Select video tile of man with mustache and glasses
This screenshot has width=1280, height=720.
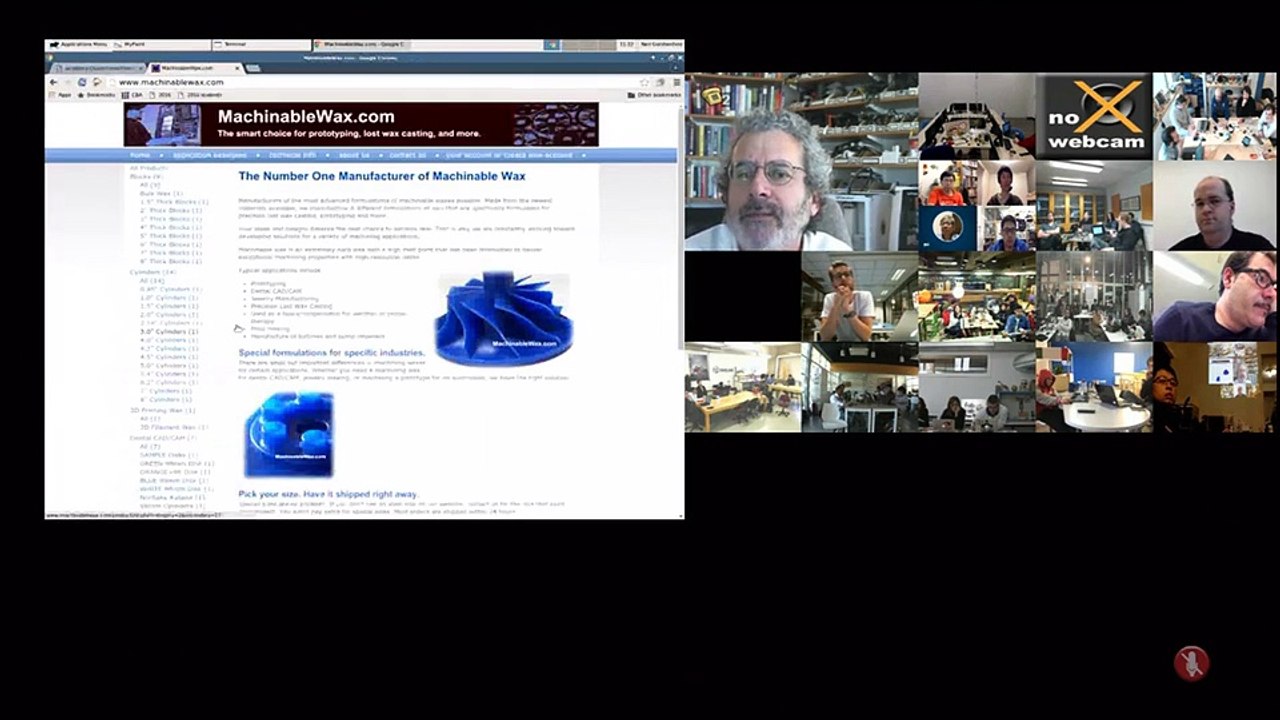pos(1214,296)
